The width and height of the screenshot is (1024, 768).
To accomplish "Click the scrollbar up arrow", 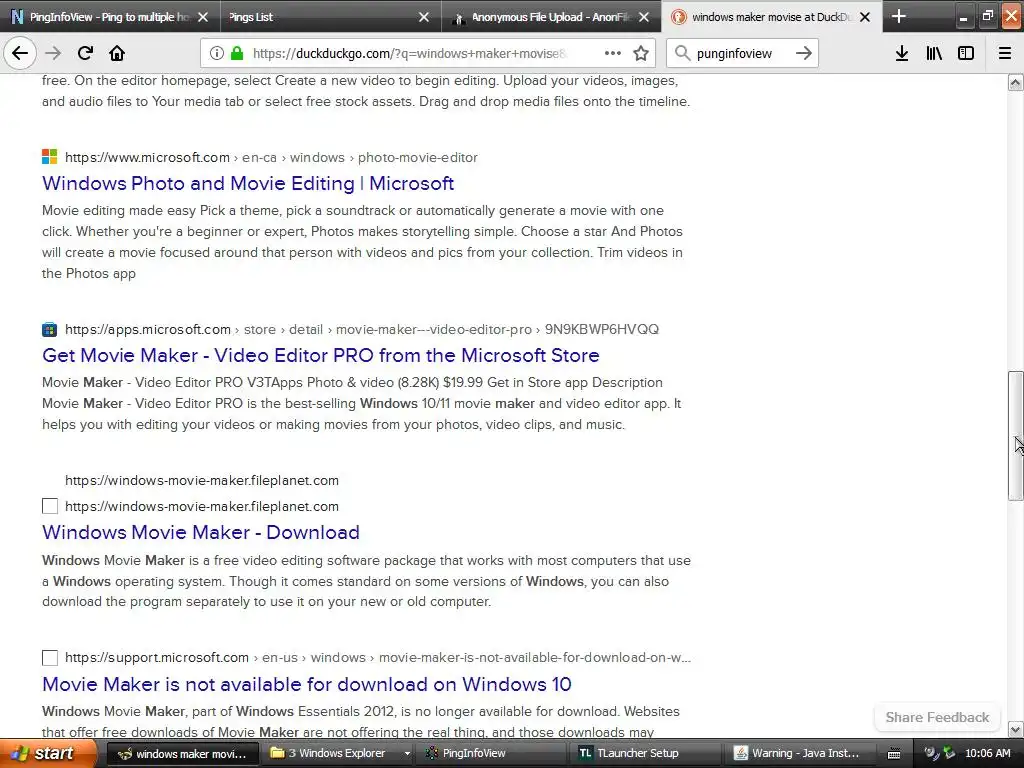I will [1016, 82].
